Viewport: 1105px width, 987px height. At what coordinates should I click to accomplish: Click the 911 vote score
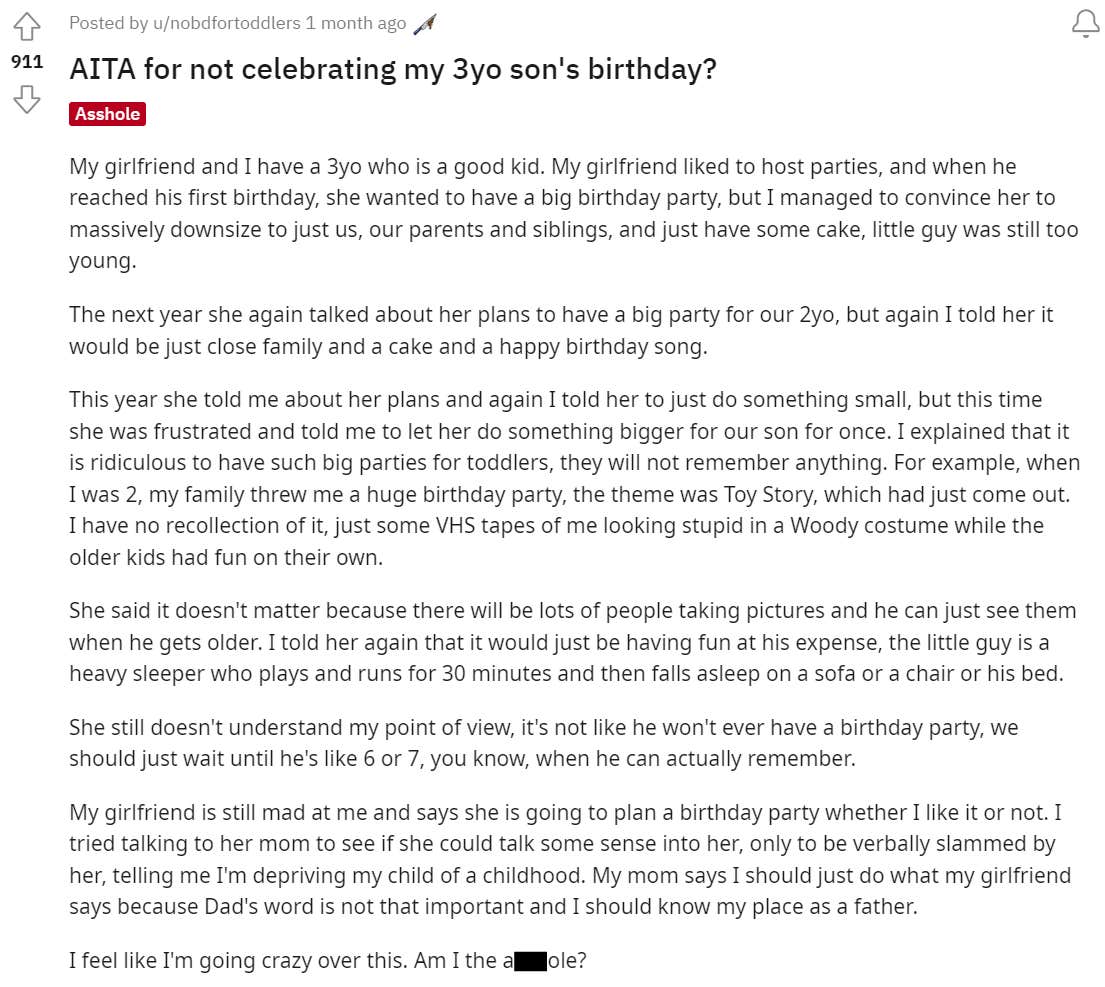(27, 62)
